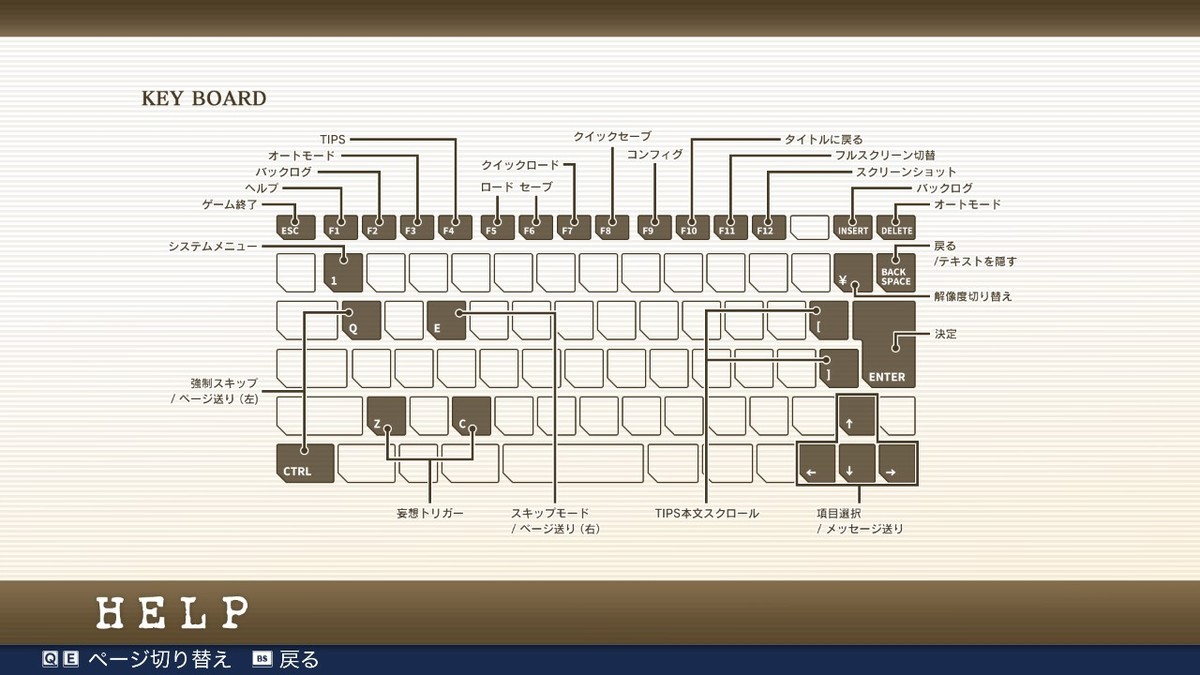Screen dimensions: 1200x675
Task: Click the スキップモード label
Action: [550, 513]
